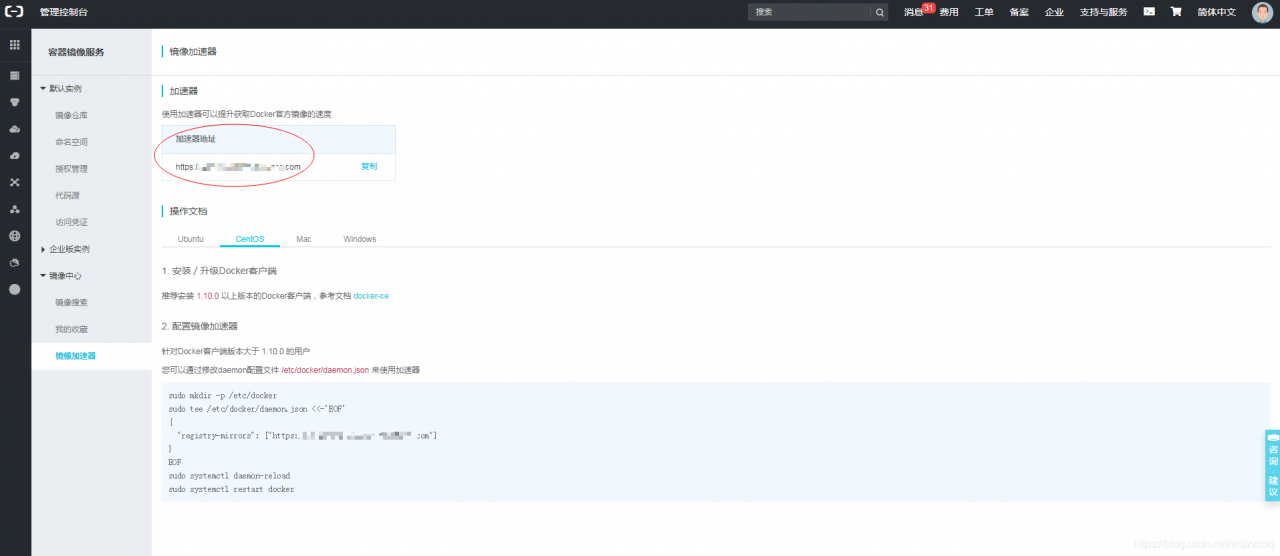This screenshot has width=1280, height=556.
Task: Go to 我的收藏 in sidebar
Action: (x=72, y=329)
